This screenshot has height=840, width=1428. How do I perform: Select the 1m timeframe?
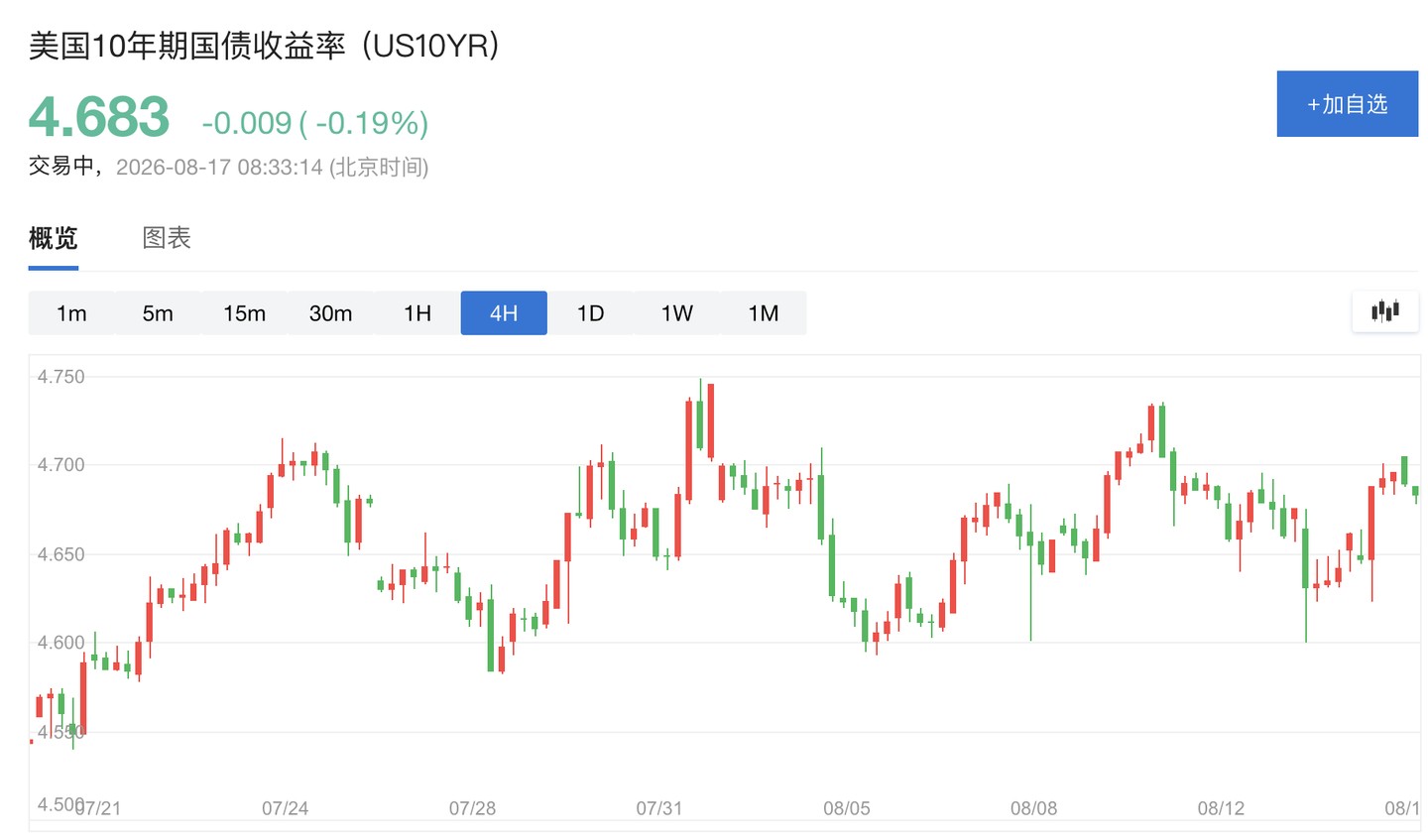[71, 313]
